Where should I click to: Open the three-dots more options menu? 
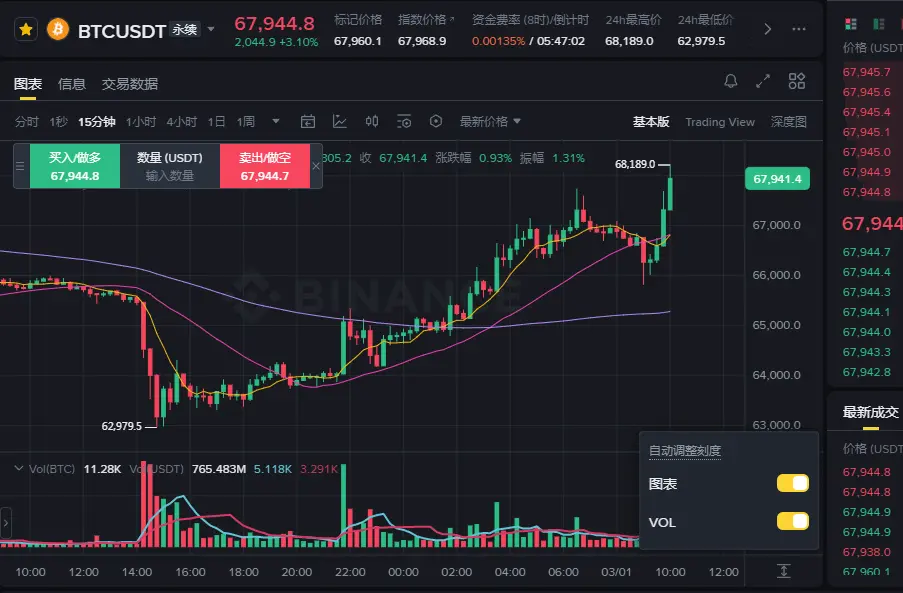799,29
